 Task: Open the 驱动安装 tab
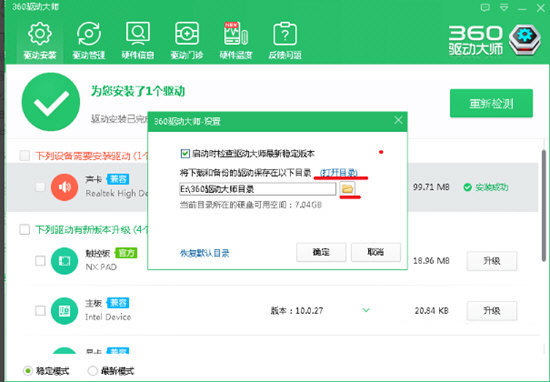tap(40, 41)
